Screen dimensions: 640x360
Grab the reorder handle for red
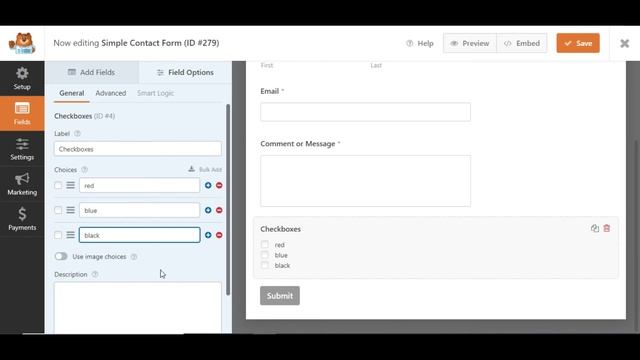[71, 185]
